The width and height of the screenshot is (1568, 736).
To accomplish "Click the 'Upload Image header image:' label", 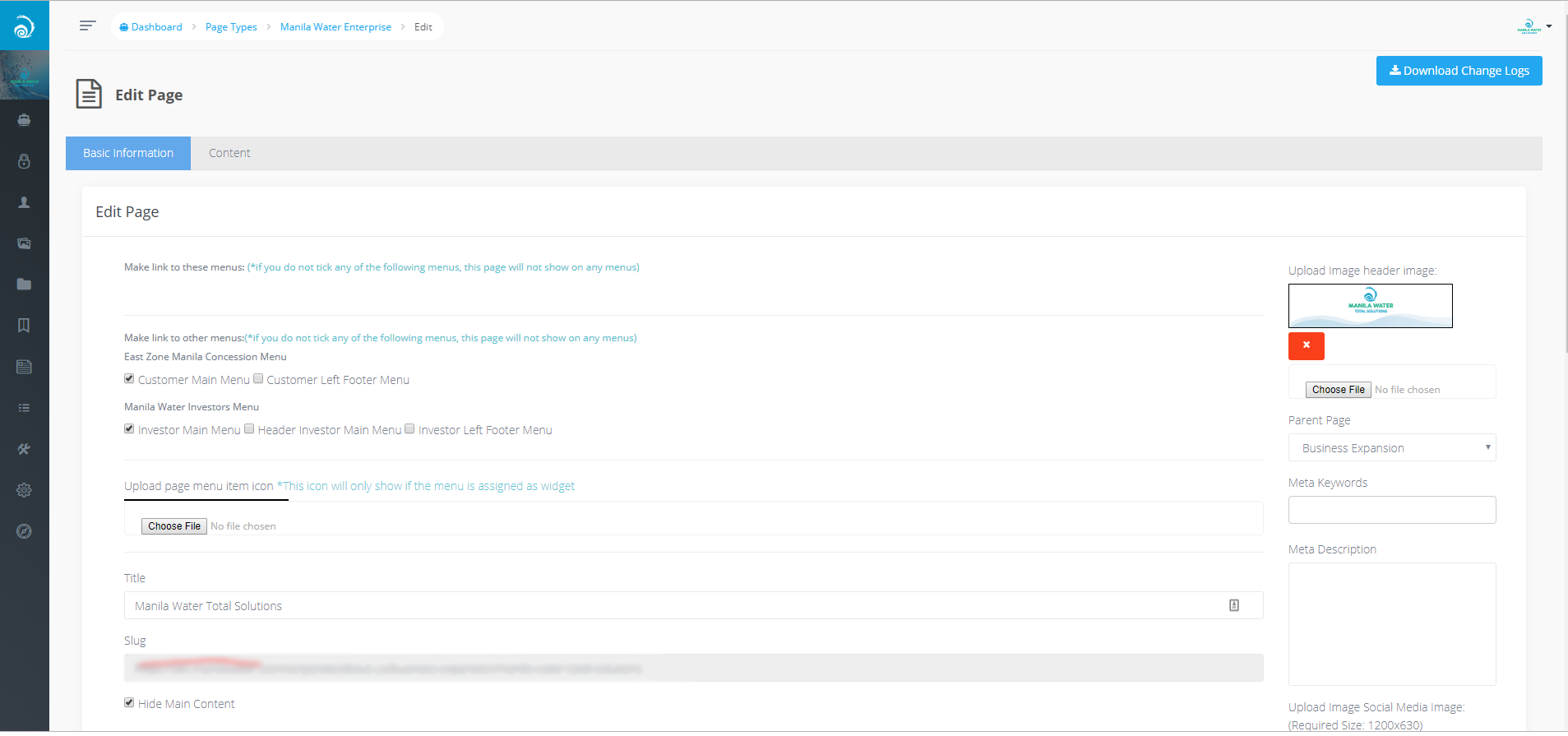I will pos(1362,271).
